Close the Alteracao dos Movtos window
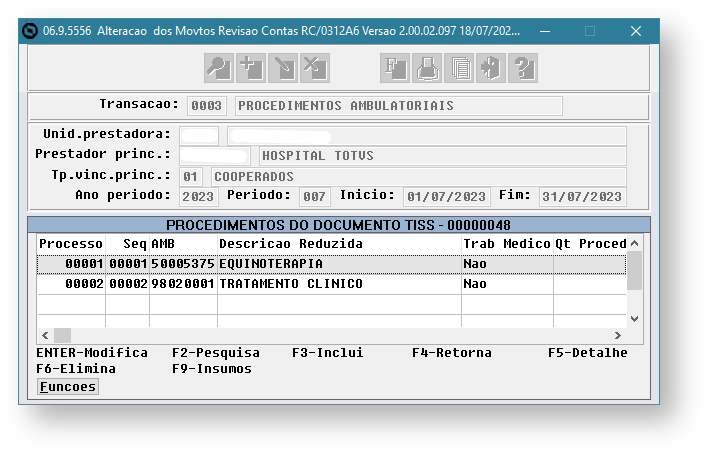The image size is (708, 453). tap(636, 31)
